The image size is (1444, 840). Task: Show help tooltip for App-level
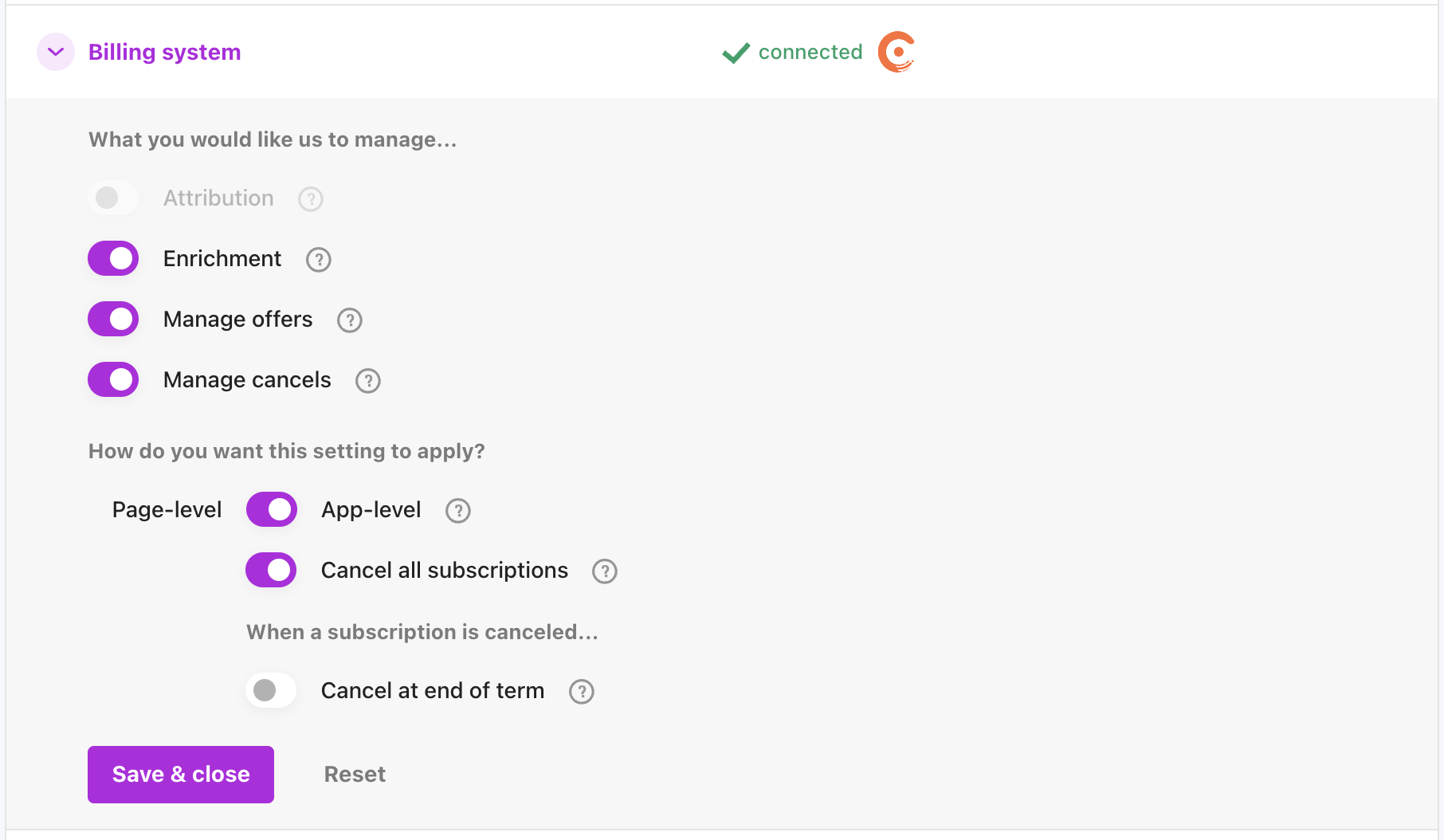[x=458, y=511]
